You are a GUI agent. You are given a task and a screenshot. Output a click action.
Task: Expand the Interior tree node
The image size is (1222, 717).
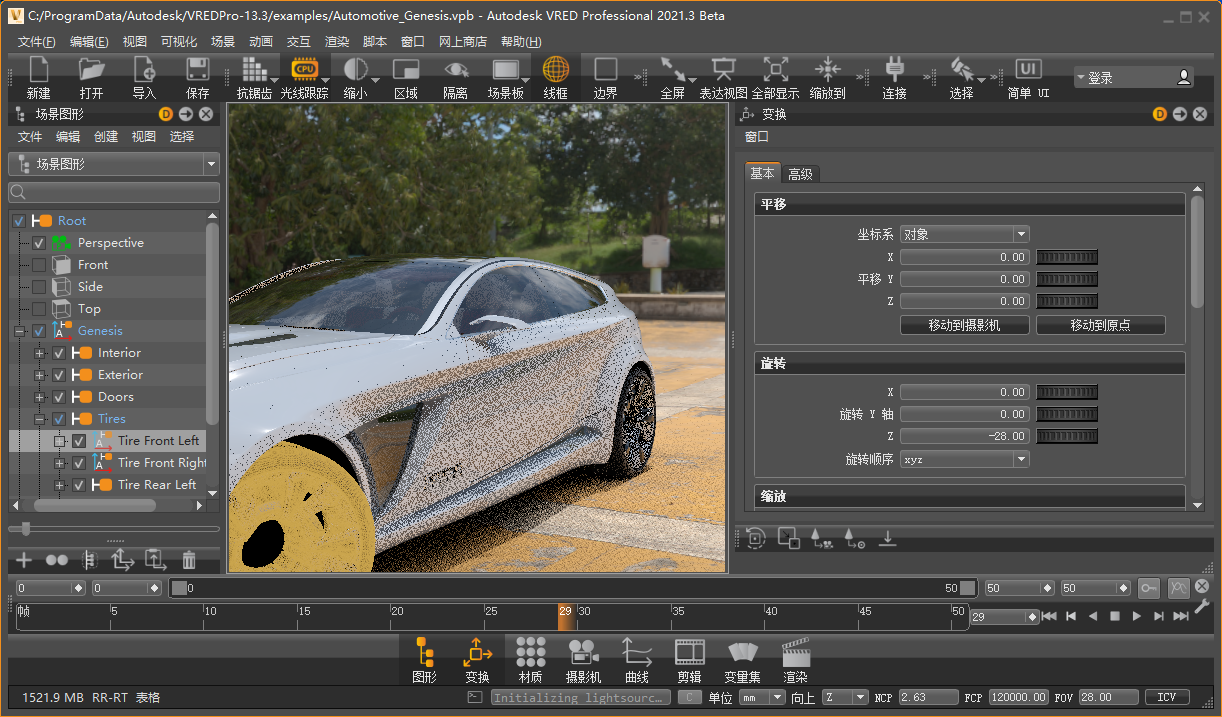(x=40, y=353)
